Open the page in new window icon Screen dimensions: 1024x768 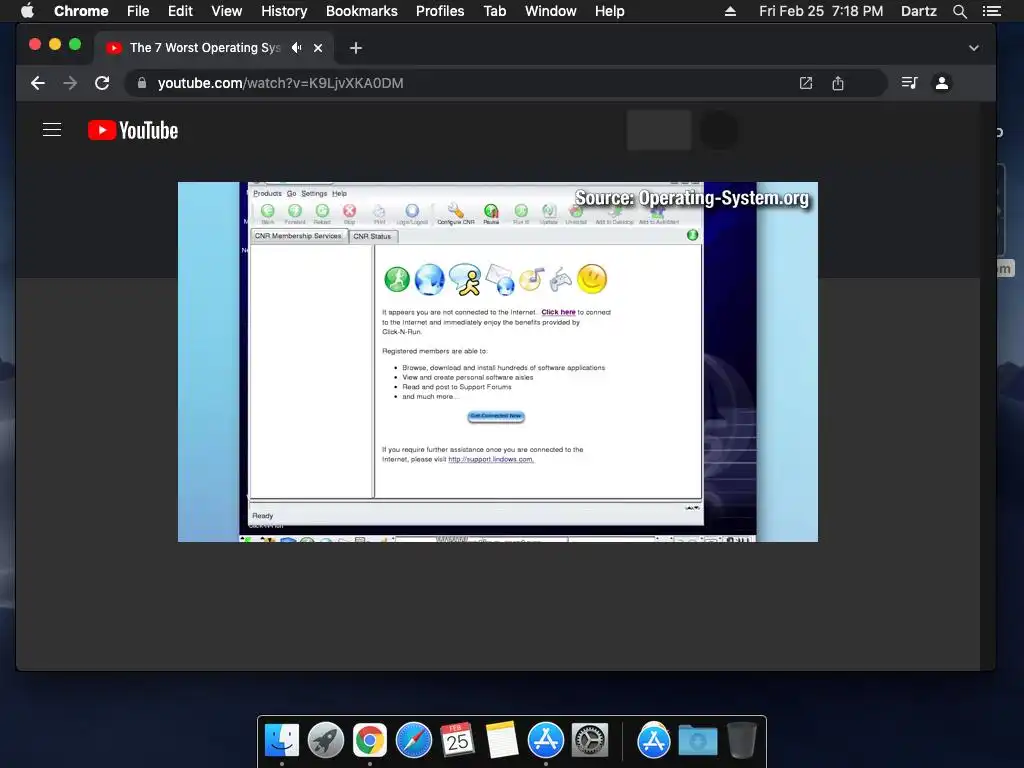pyautogui.click(x=806, y=83)
